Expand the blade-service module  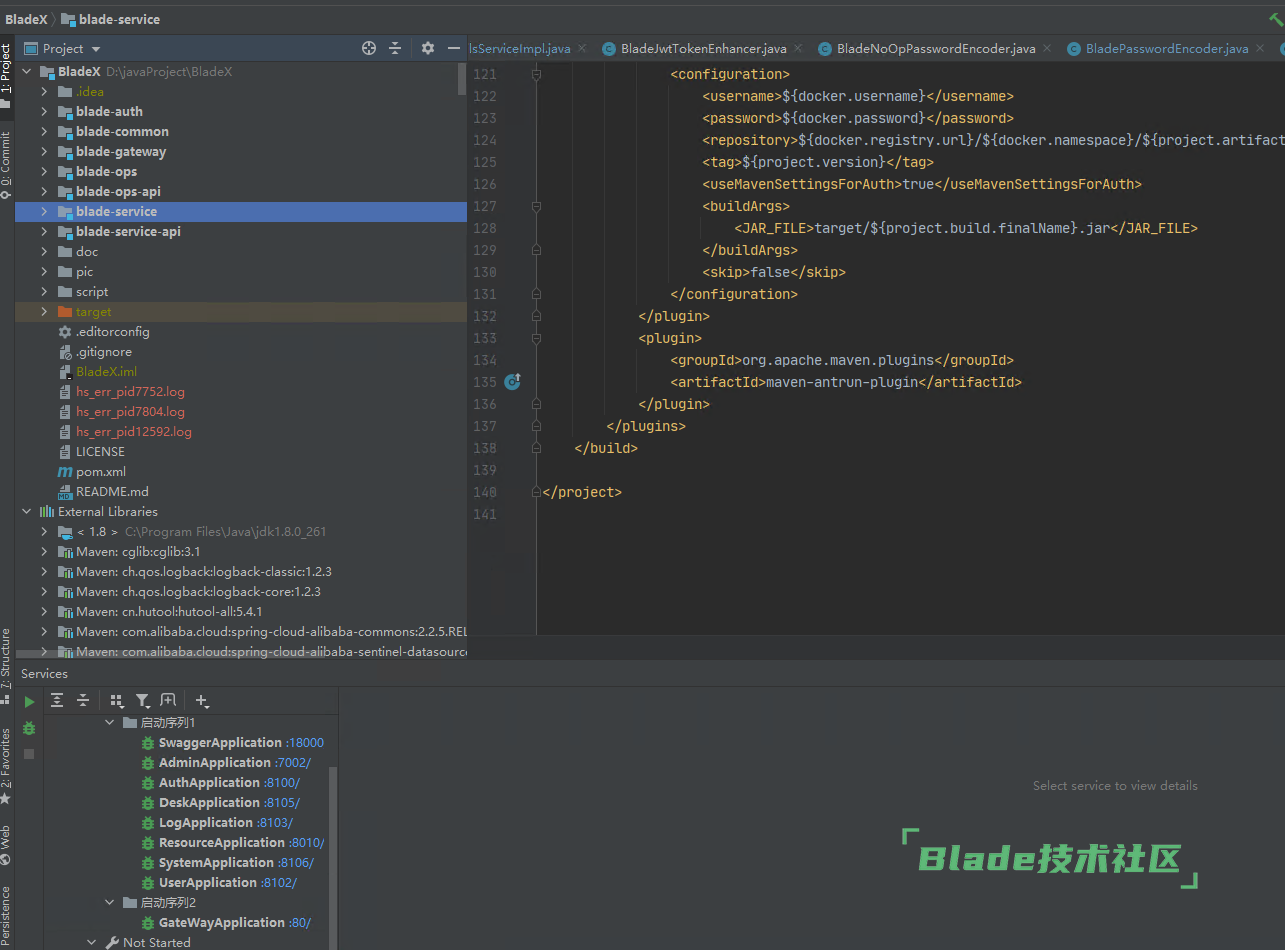[44, 211]
